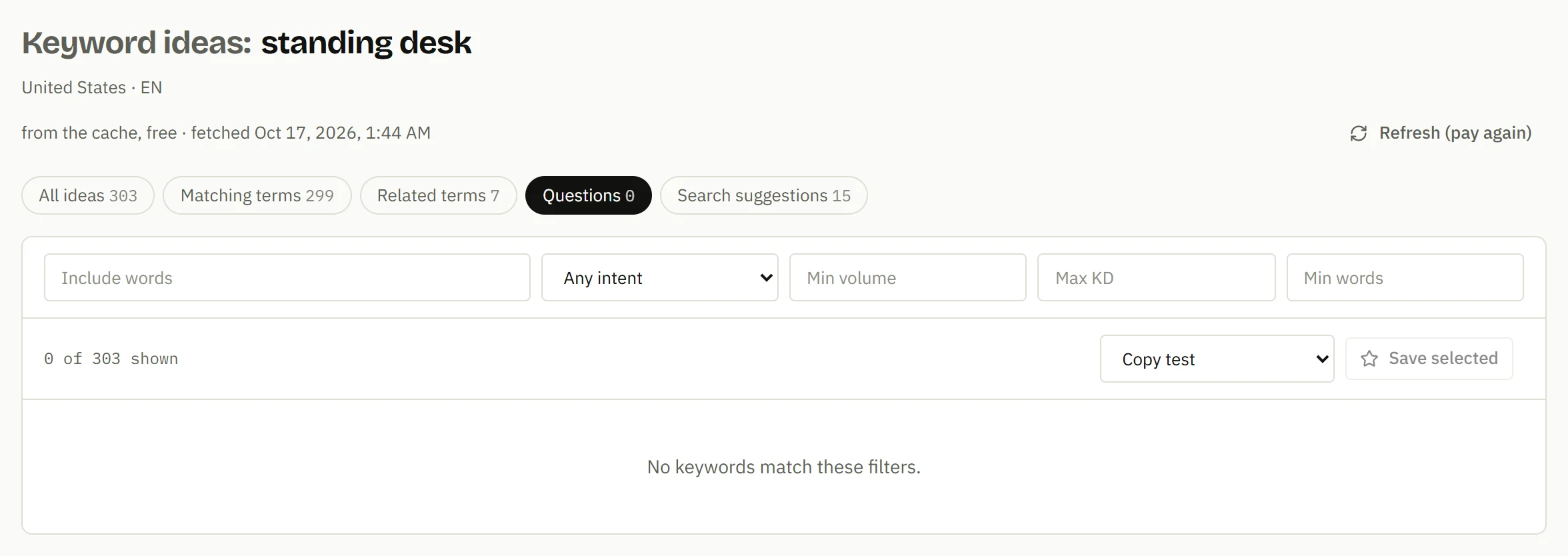View the Search suggestions tab

(x=764, y=195)
